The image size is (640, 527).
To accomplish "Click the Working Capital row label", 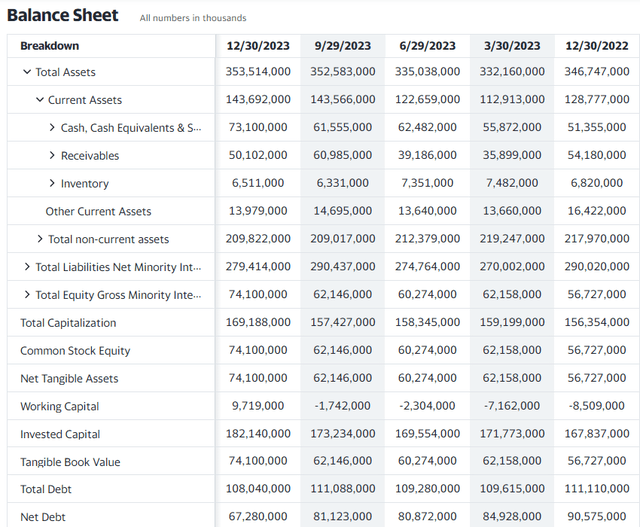I will coord(60,406).
